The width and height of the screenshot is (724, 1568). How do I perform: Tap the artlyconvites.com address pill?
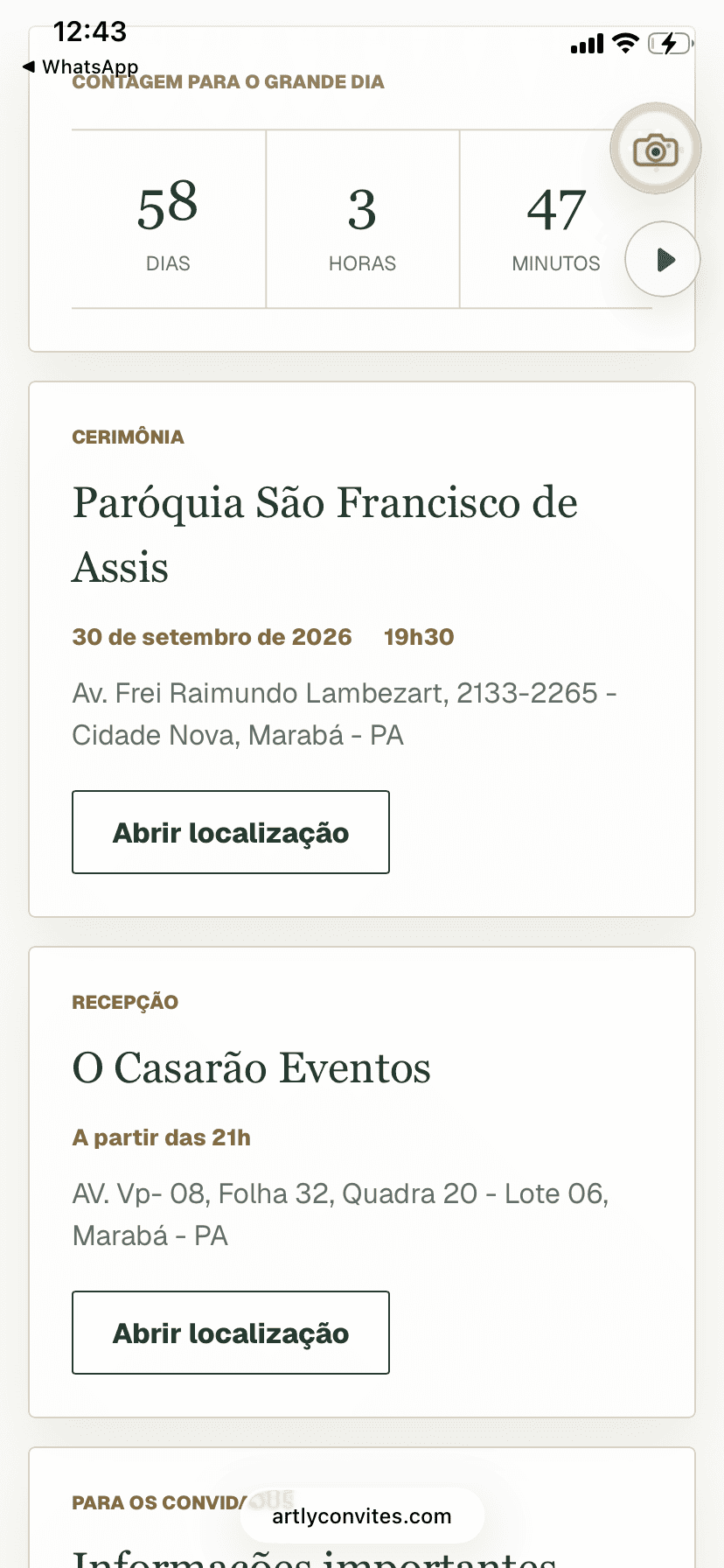coord(362,1516)
